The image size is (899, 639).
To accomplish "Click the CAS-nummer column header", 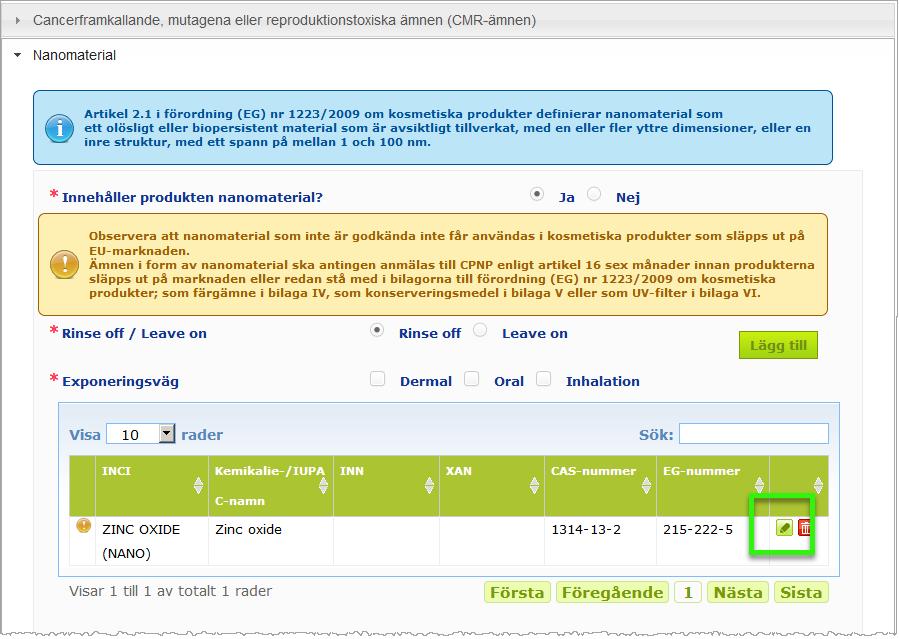I will pyautogui.click(x=600, y=485).
